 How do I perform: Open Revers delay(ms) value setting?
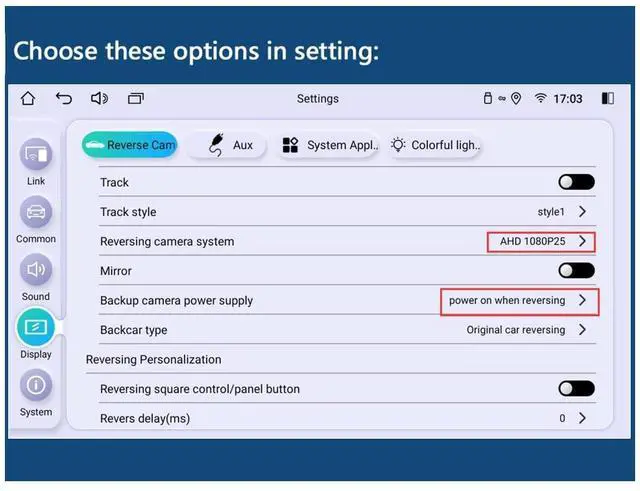coord(574,418)
